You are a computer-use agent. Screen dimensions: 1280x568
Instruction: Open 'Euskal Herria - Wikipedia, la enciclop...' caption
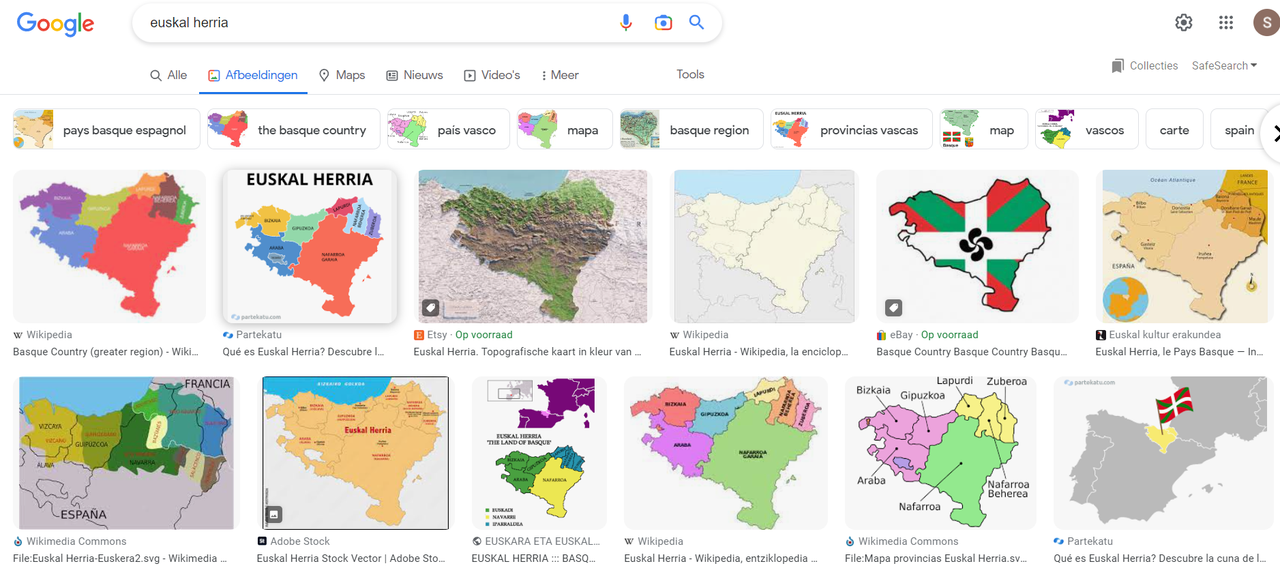759,352
